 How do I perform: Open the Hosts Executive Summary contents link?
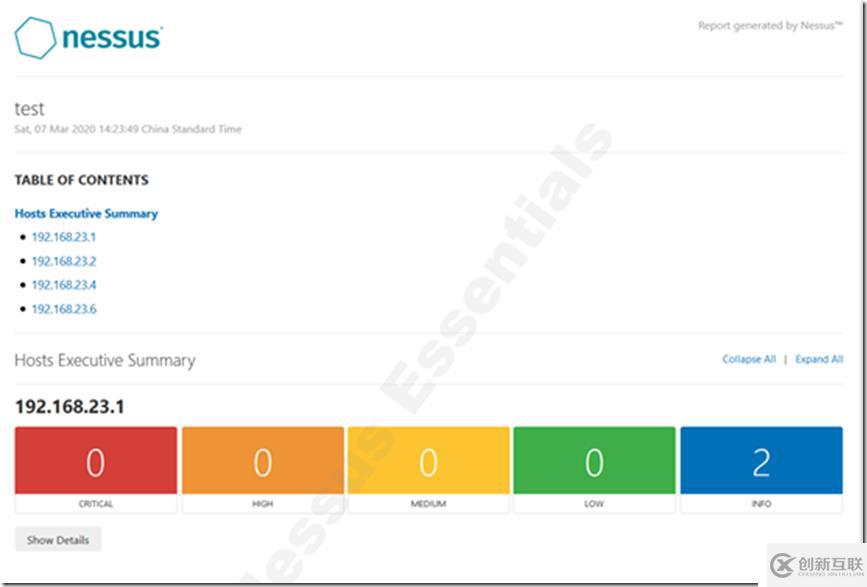click(x=86, y=213)
